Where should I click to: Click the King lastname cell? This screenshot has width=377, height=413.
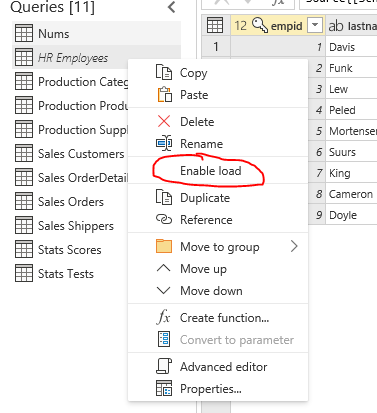click(x=351, y=173)
